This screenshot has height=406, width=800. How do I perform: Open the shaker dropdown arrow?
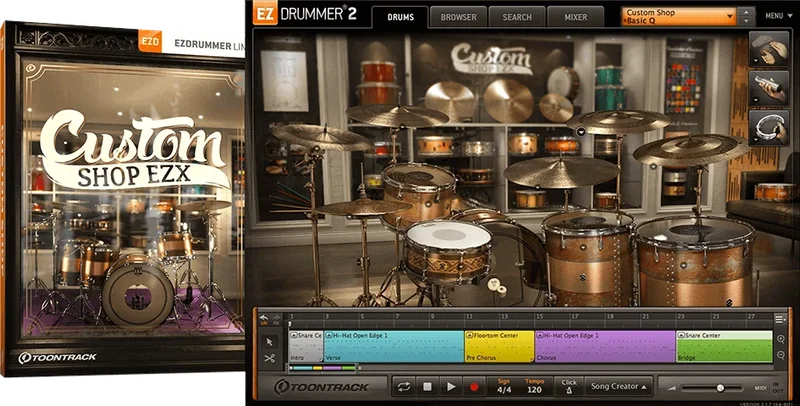click(x=755, y=101)
